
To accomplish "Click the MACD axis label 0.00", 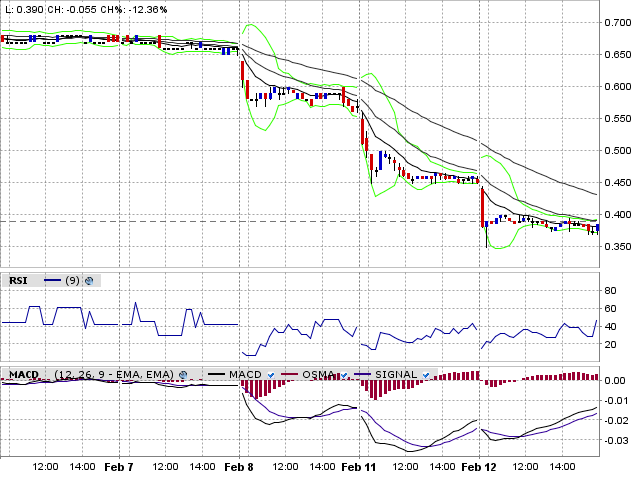I will (x=615, y=380).
